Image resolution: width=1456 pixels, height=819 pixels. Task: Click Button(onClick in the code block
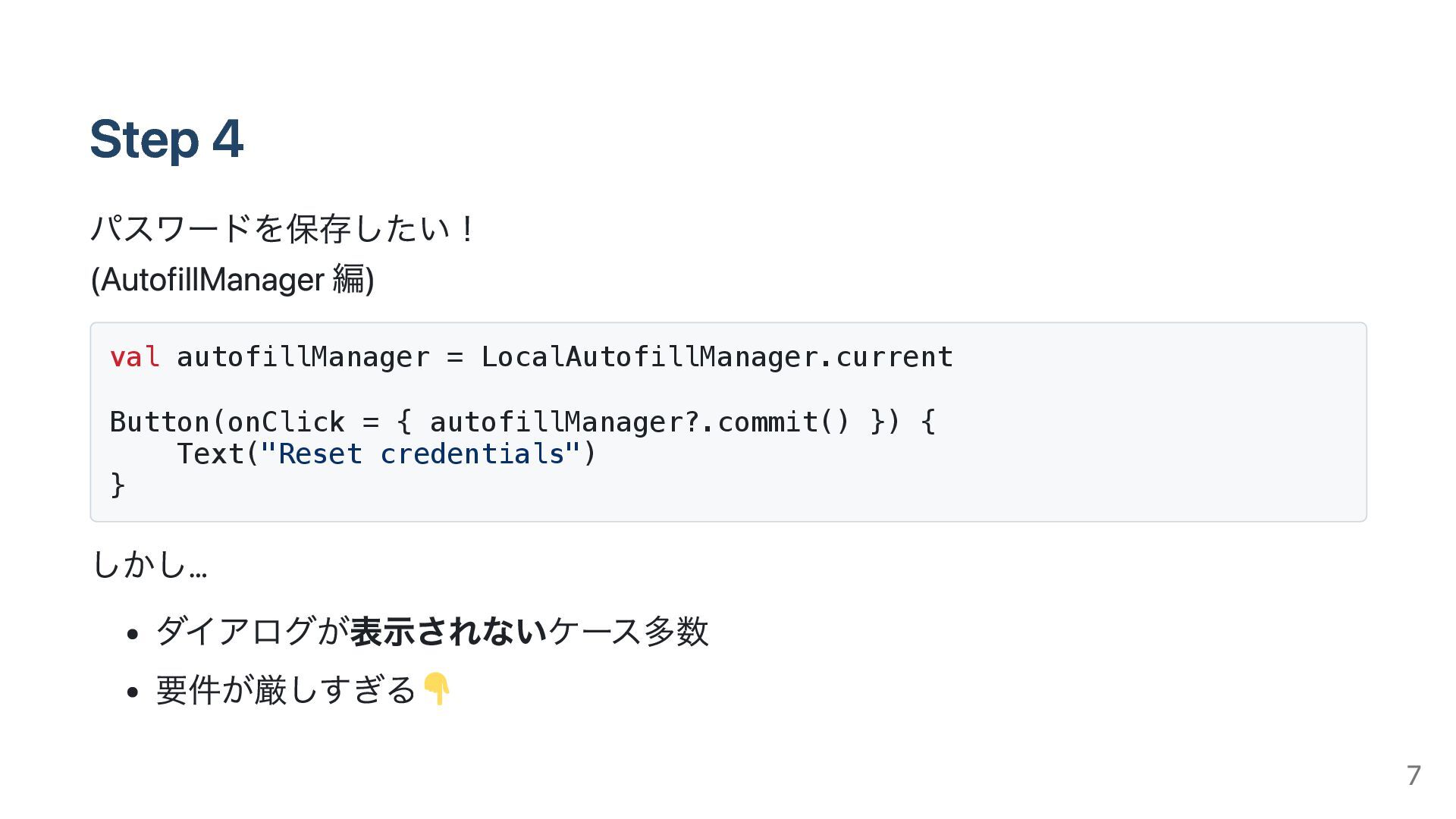(x=227, y=422)
